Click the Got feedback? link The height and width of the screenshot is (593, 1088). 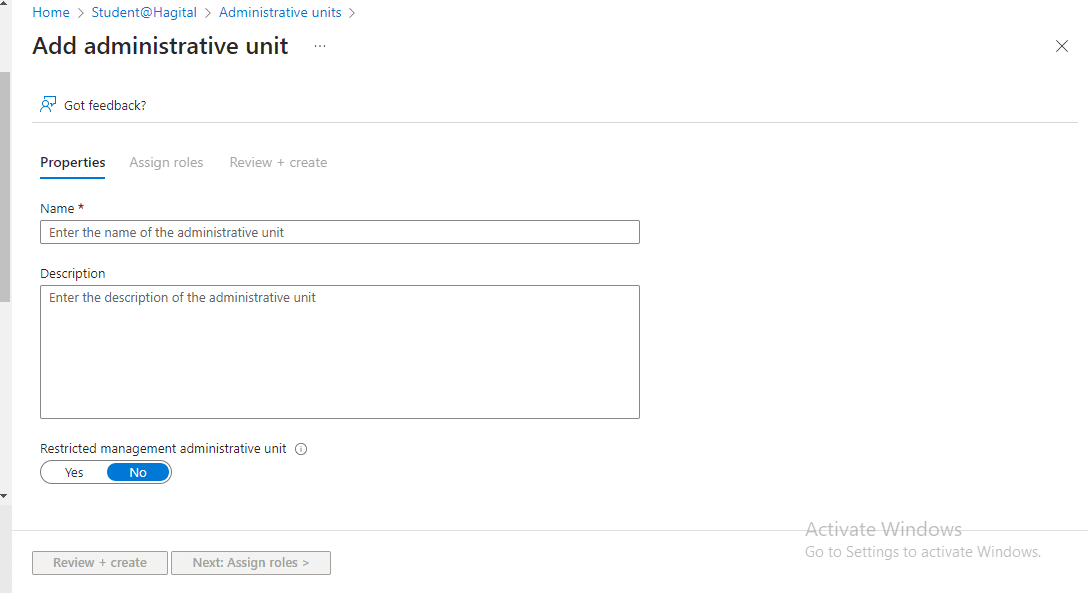pyautogui.click(x=105, y=105)
